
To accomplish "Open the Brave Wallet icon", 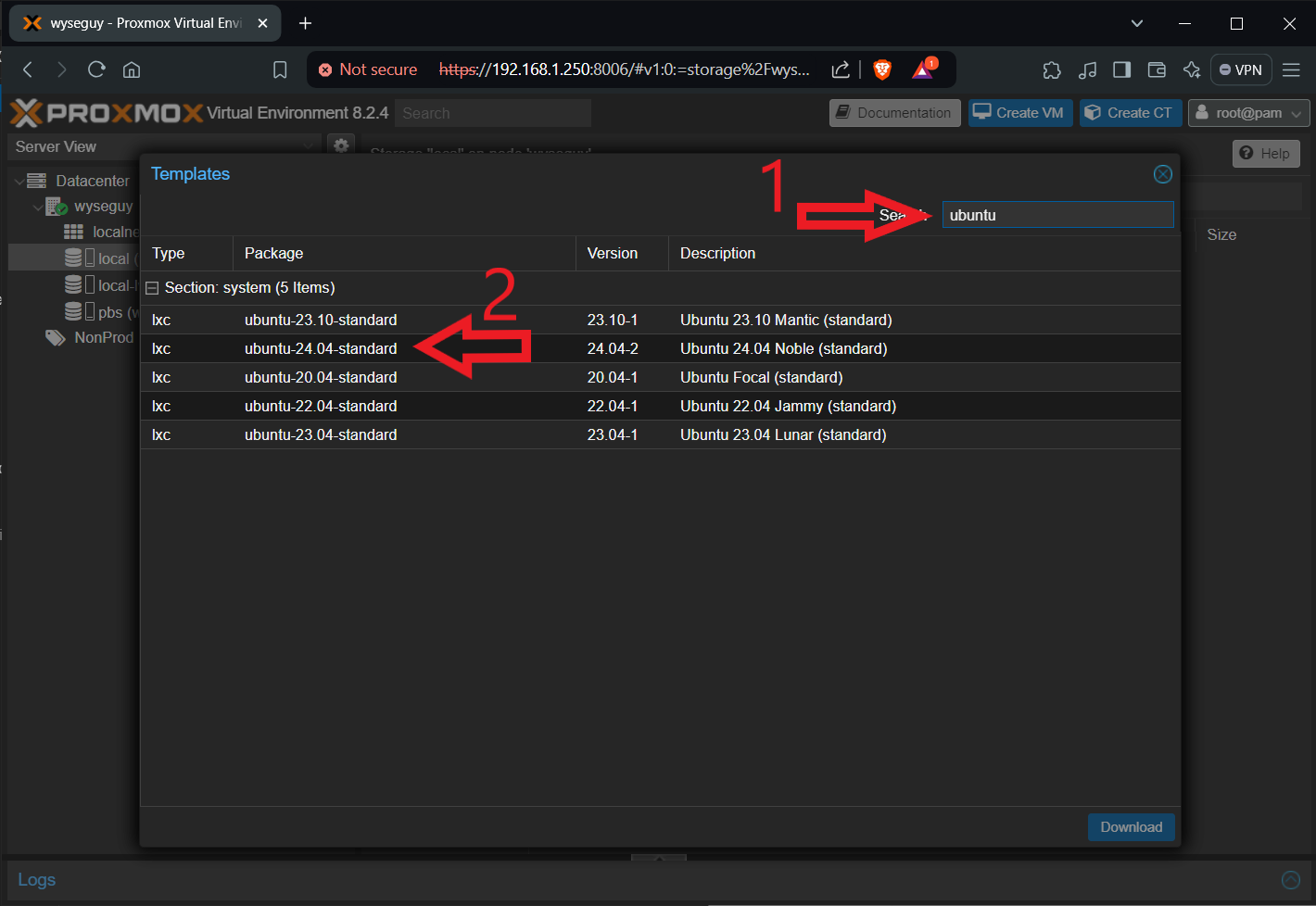I will point(1157,69).
